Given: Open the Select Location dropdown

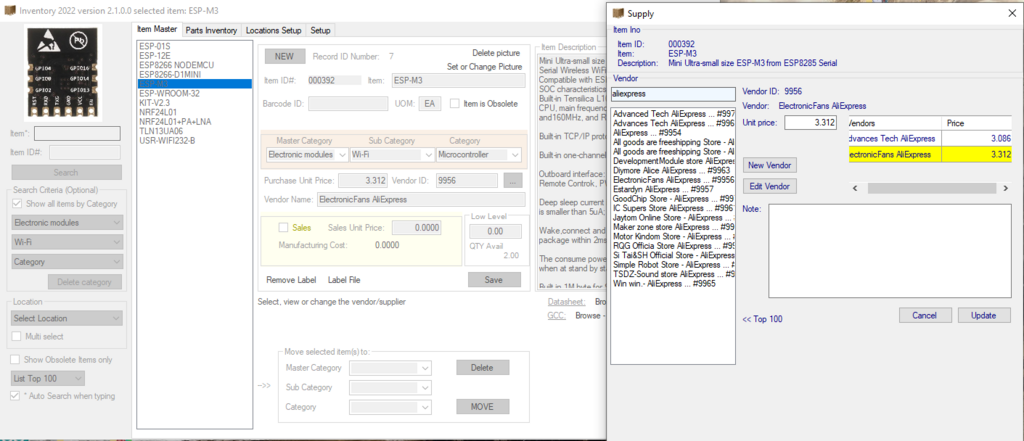Looking at the screenshot, I should (66, 318).
